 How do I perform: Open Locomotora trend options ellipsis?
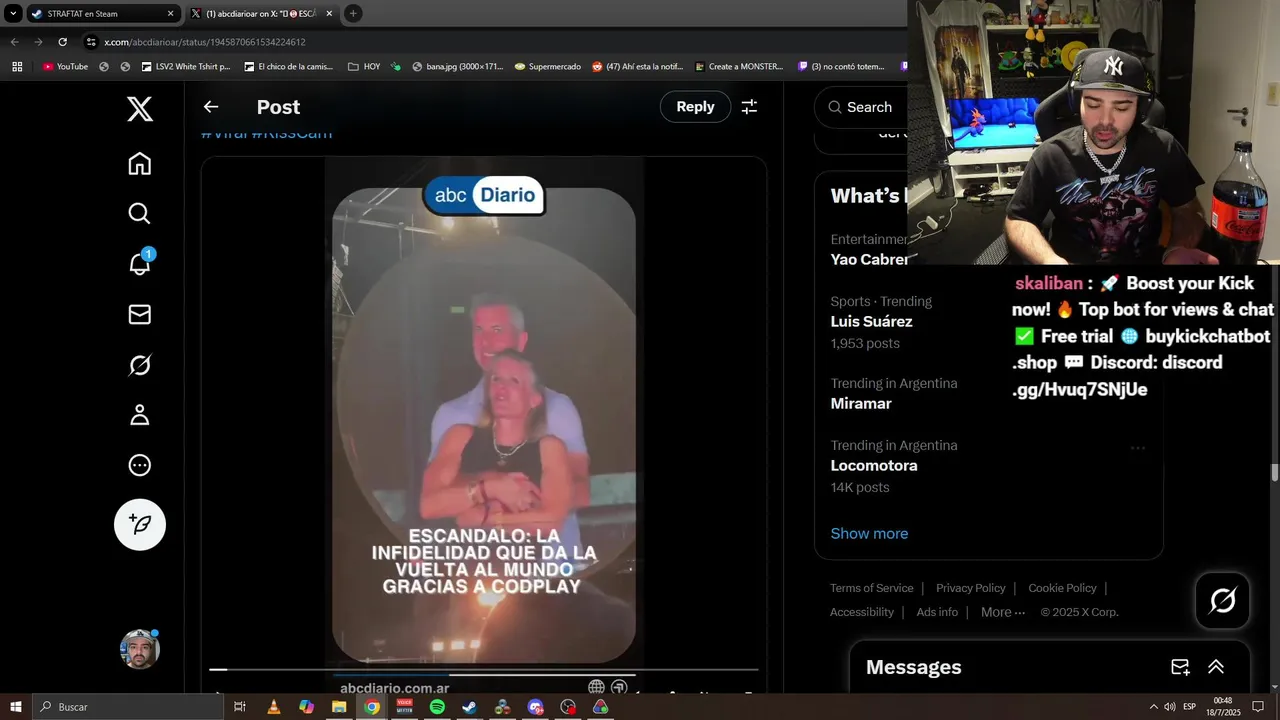click(1138, 448)
